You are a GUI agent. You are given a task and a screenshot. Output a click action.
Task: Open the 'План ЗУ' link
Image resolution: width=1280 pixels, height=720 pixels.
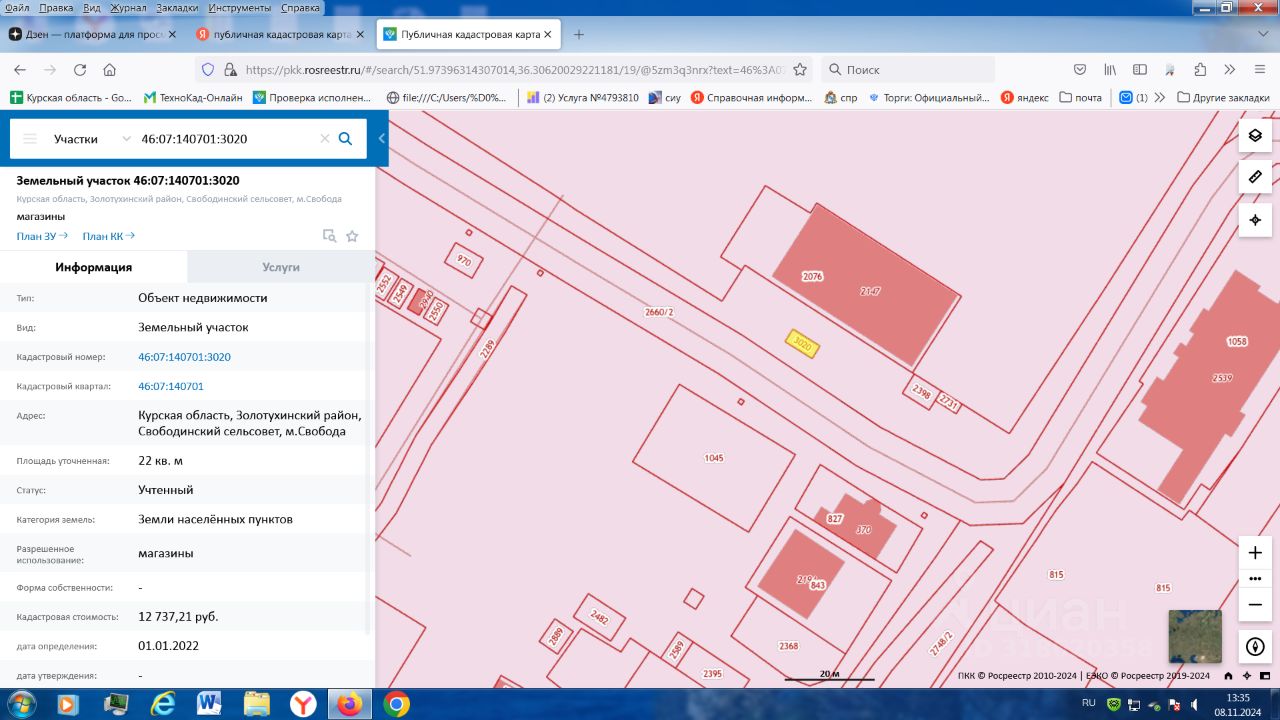pos(42,236)
